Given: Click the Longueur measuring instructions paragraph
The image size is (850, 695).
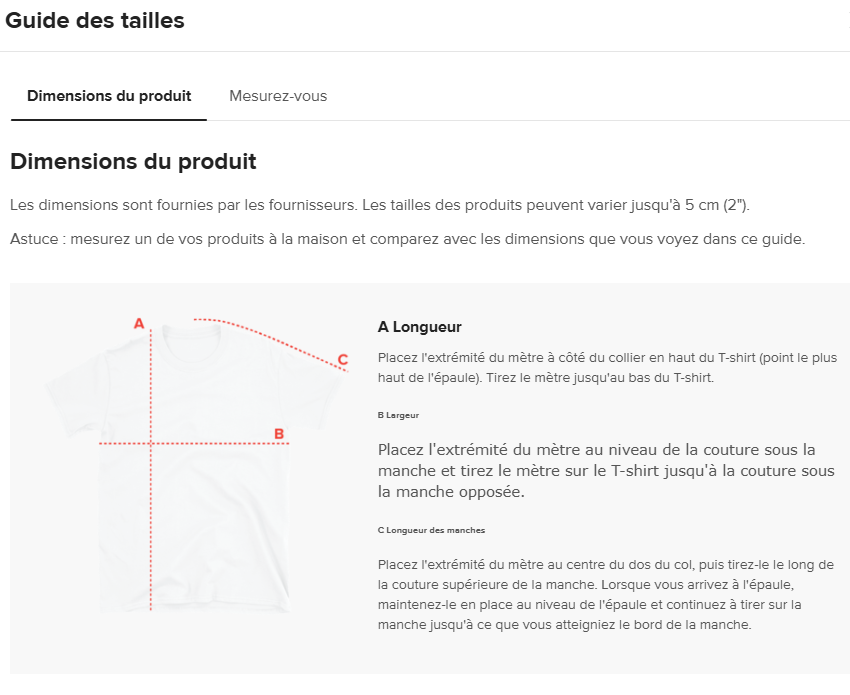Looking at the screenshot, I should [x=607, y=368].
